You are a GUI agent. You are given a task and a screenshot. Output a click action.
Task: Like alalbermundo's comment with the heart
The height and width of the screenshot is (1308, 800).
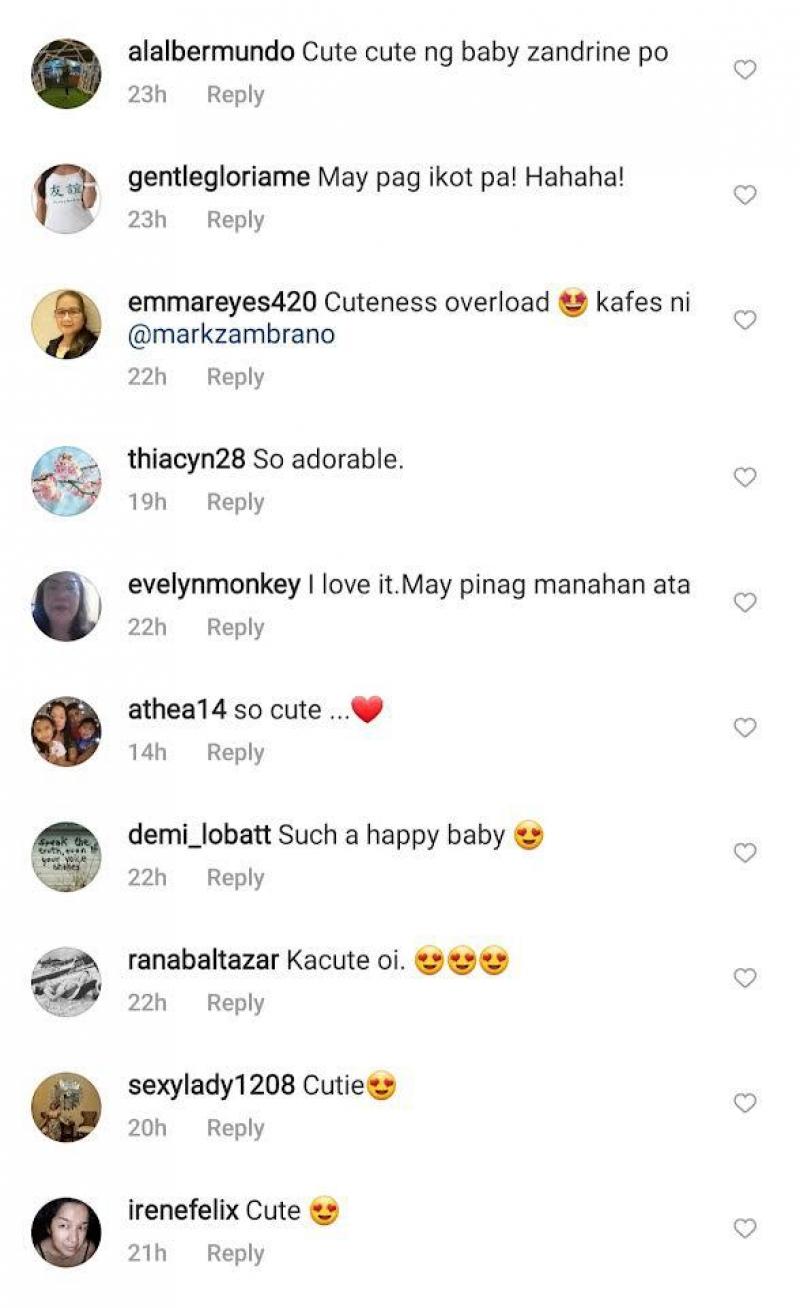point(745,70)
